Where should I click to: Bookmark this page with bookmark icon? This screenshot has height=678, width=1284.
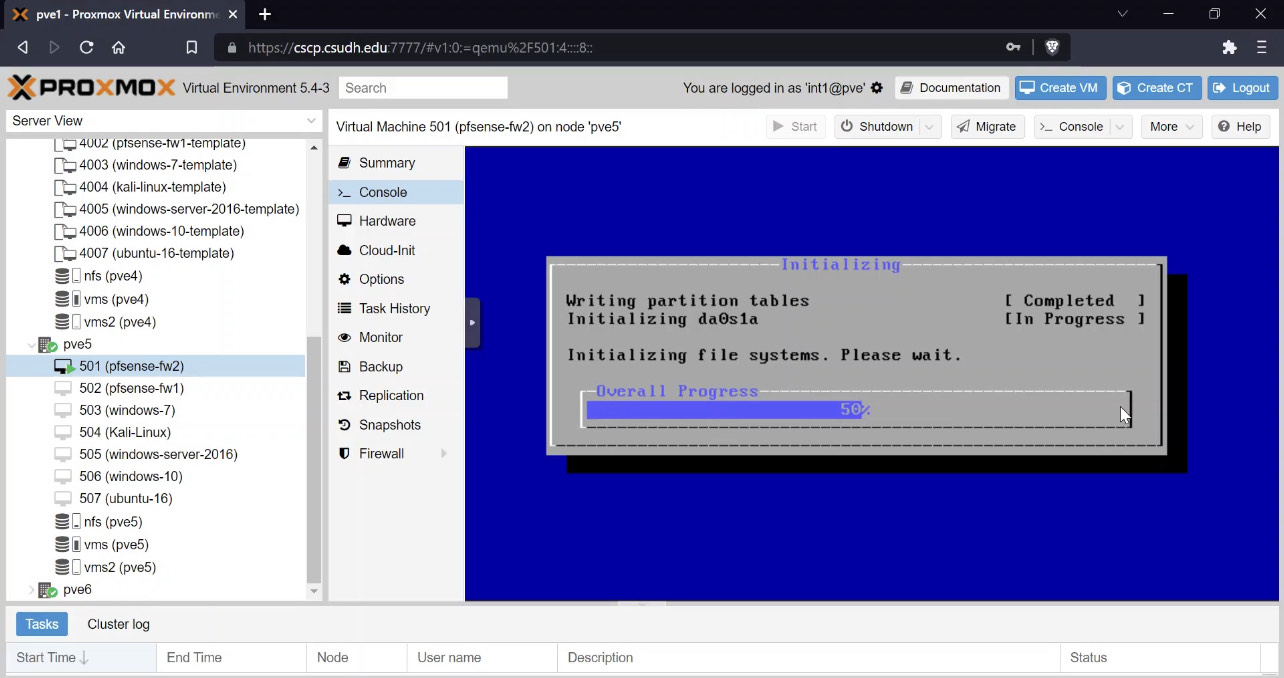[192, 47]
